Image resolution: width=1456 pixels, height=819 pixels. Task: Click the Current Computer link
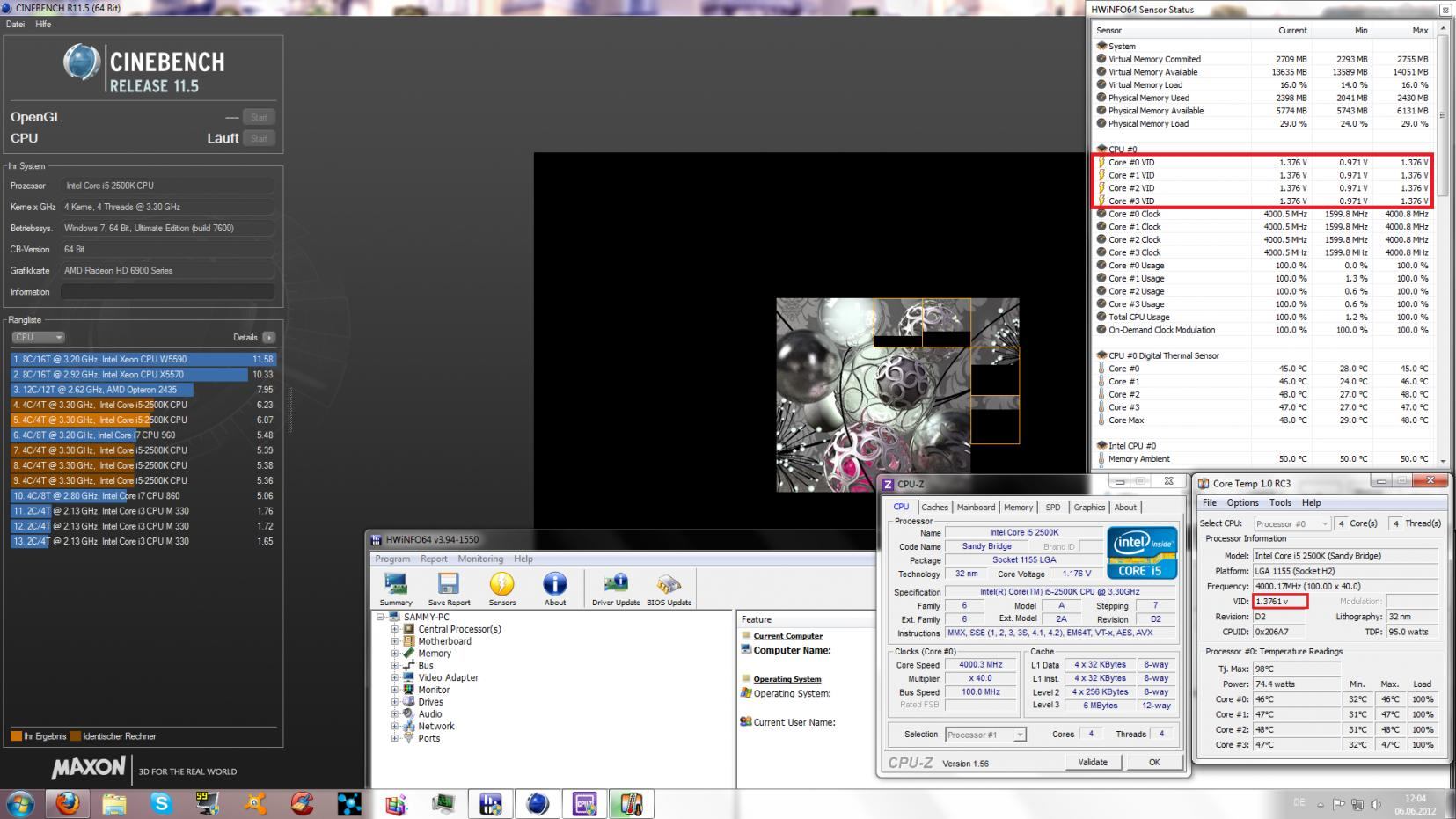(x=787, y=635)
